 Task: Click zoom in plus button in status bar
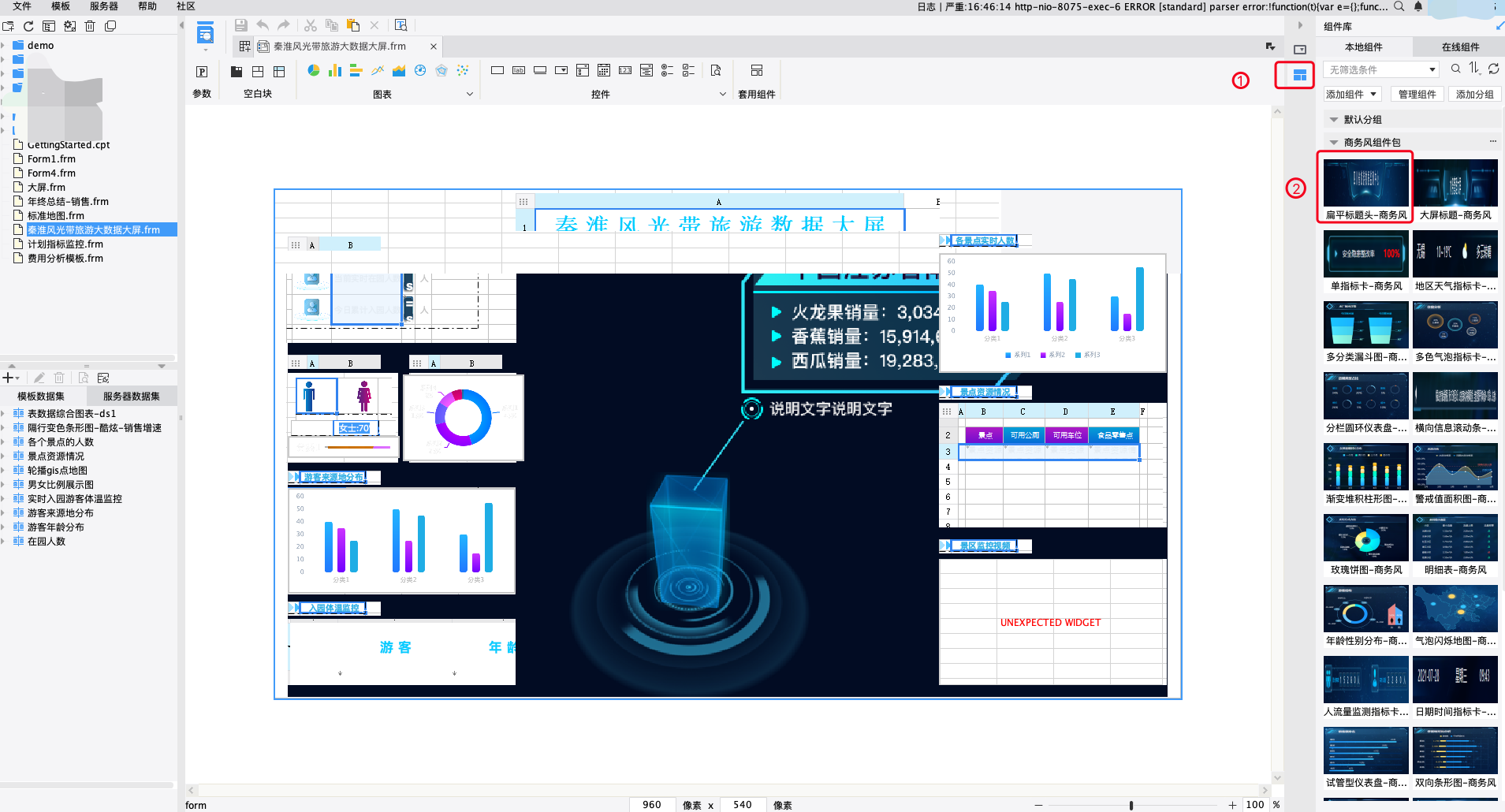1232,805
